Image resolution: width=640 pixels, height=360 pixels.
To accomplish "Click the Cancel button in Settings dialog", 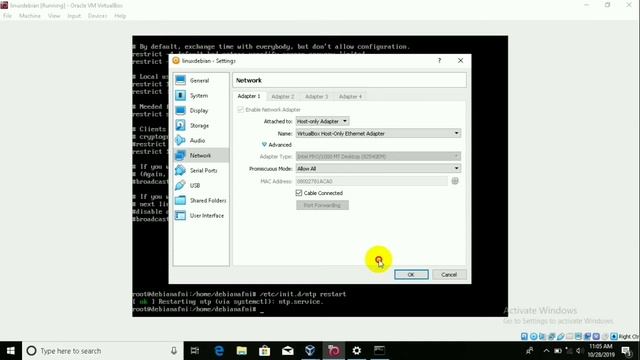I will pos(449,275).
